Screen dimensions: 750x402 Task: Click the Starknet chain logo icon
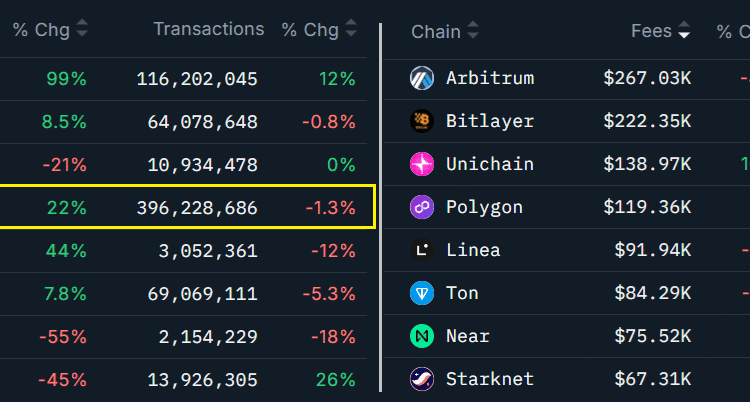click(x=422, y=379)
